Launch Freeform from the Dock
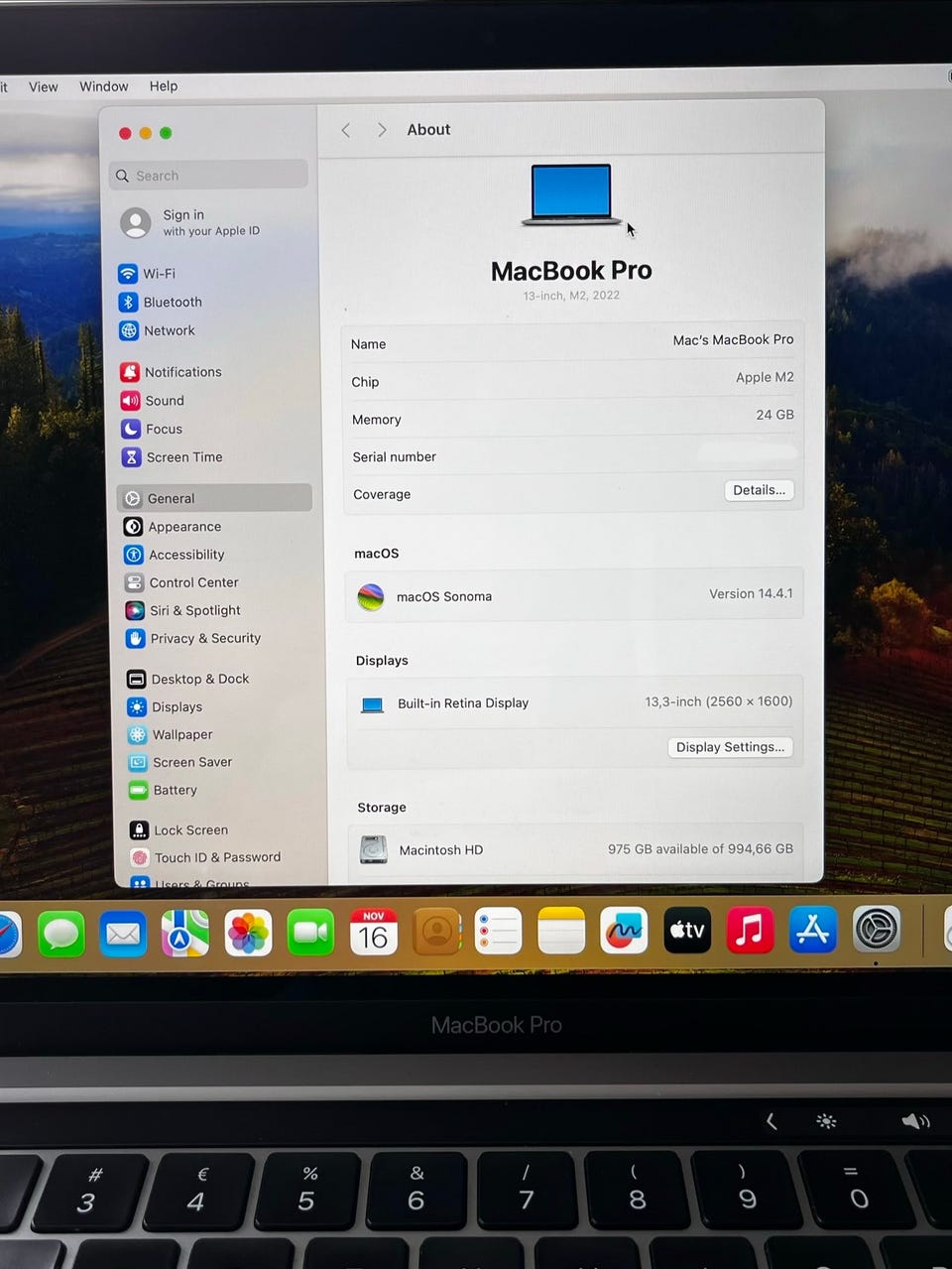The image size is (952, 1269). [x=624, y=931]
